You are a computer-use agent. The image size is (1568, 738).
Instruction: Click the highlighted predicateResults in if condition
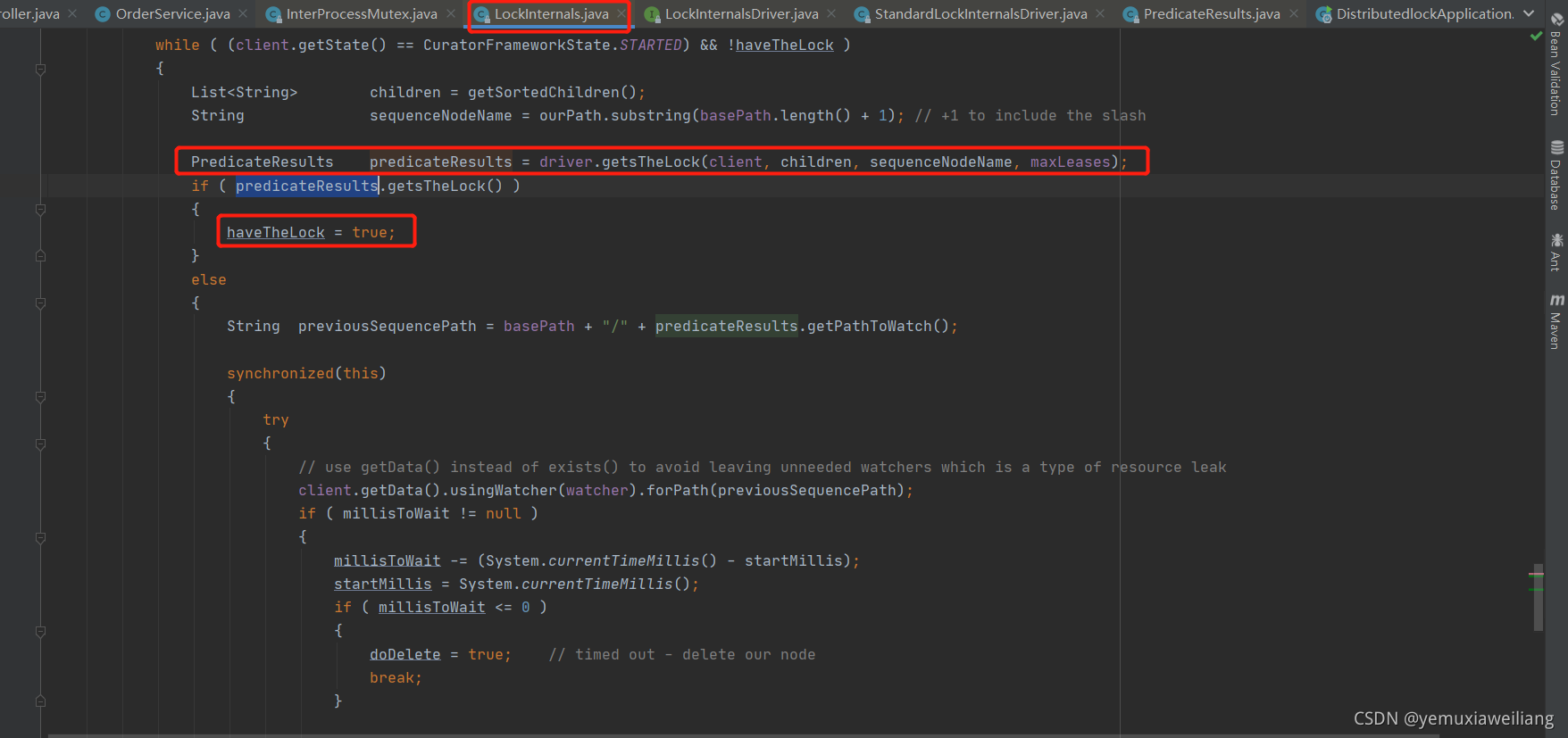coord(307,186)
